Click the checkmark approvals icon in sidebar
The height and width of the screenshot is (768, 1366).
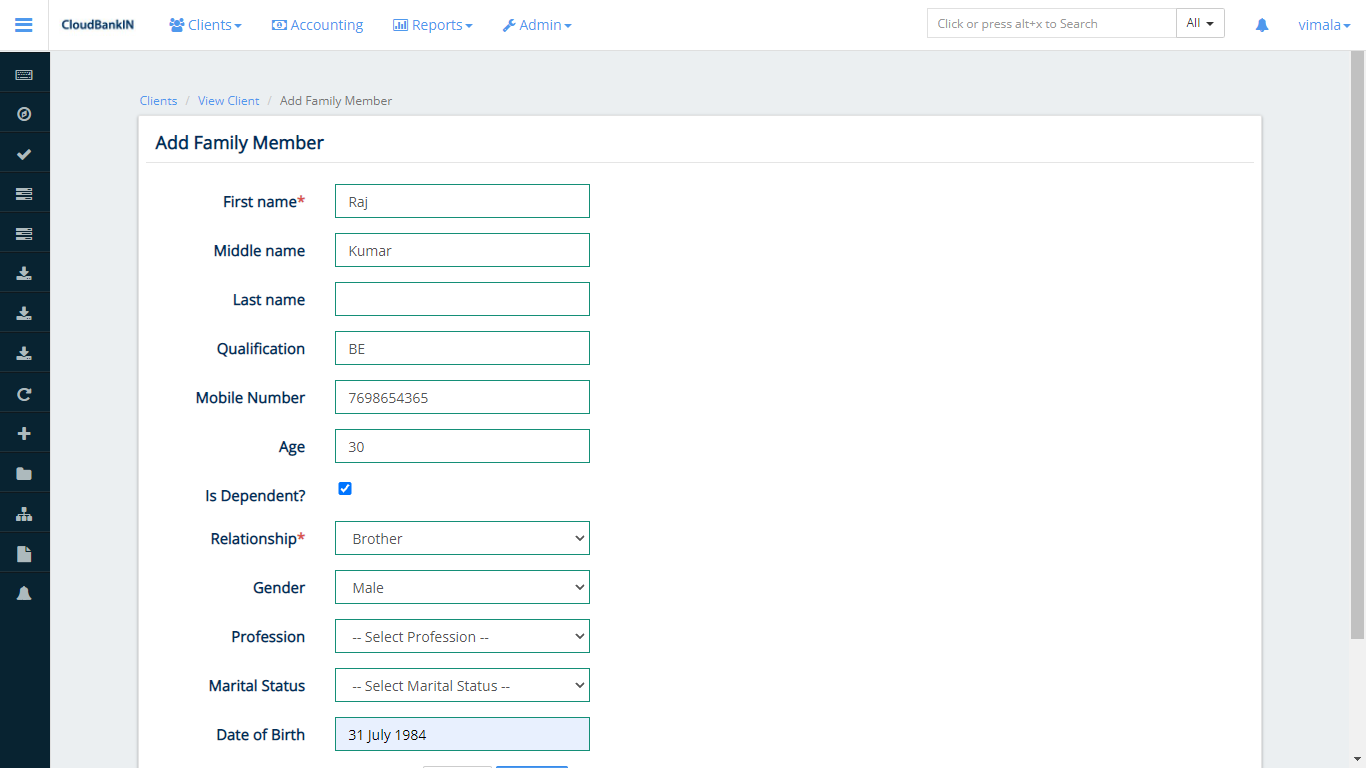(24, 152)
